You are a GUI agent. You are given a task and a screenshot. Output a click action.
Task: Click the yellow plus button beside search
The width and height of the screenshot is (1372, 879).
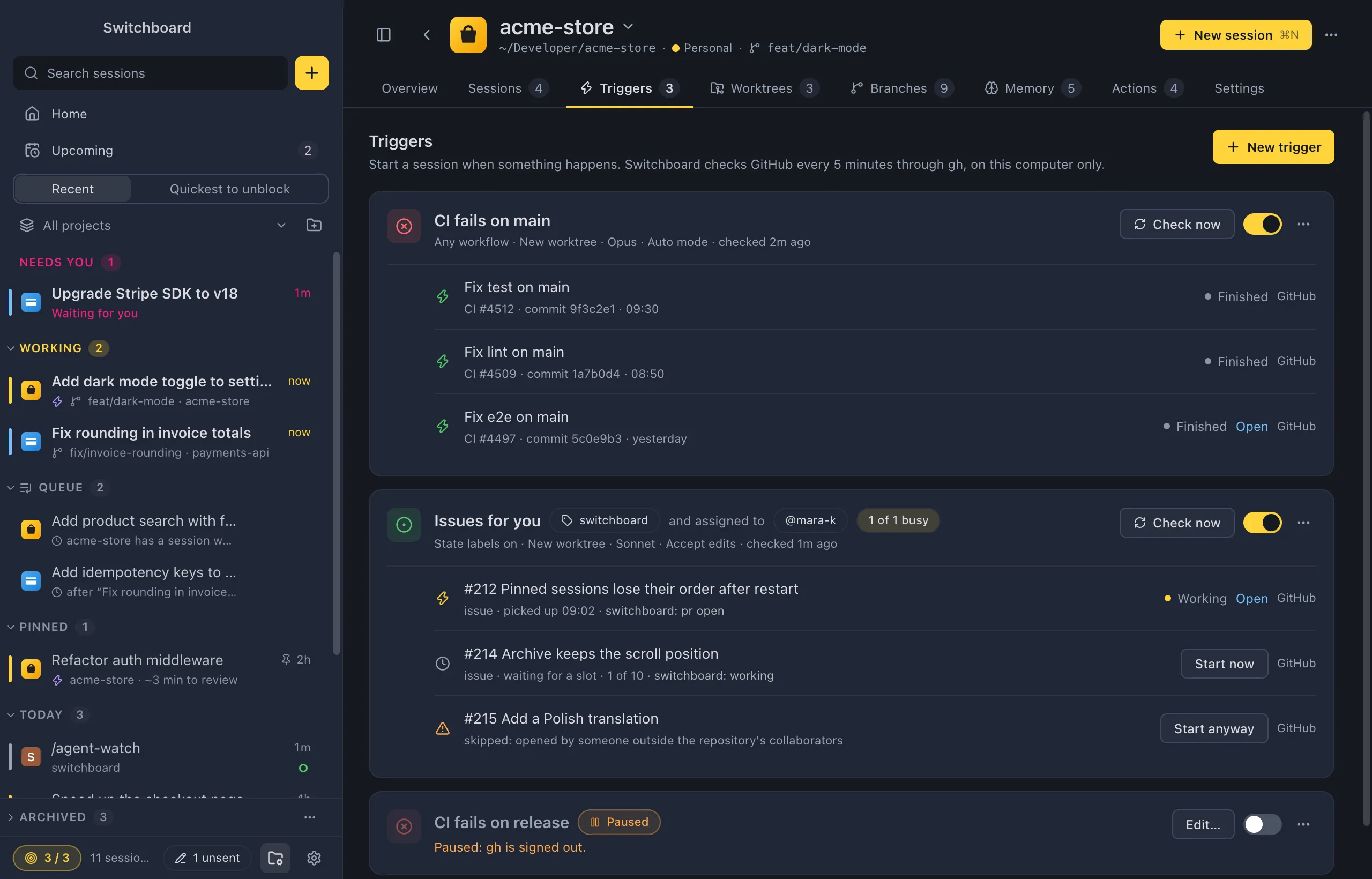pos(311,72)
